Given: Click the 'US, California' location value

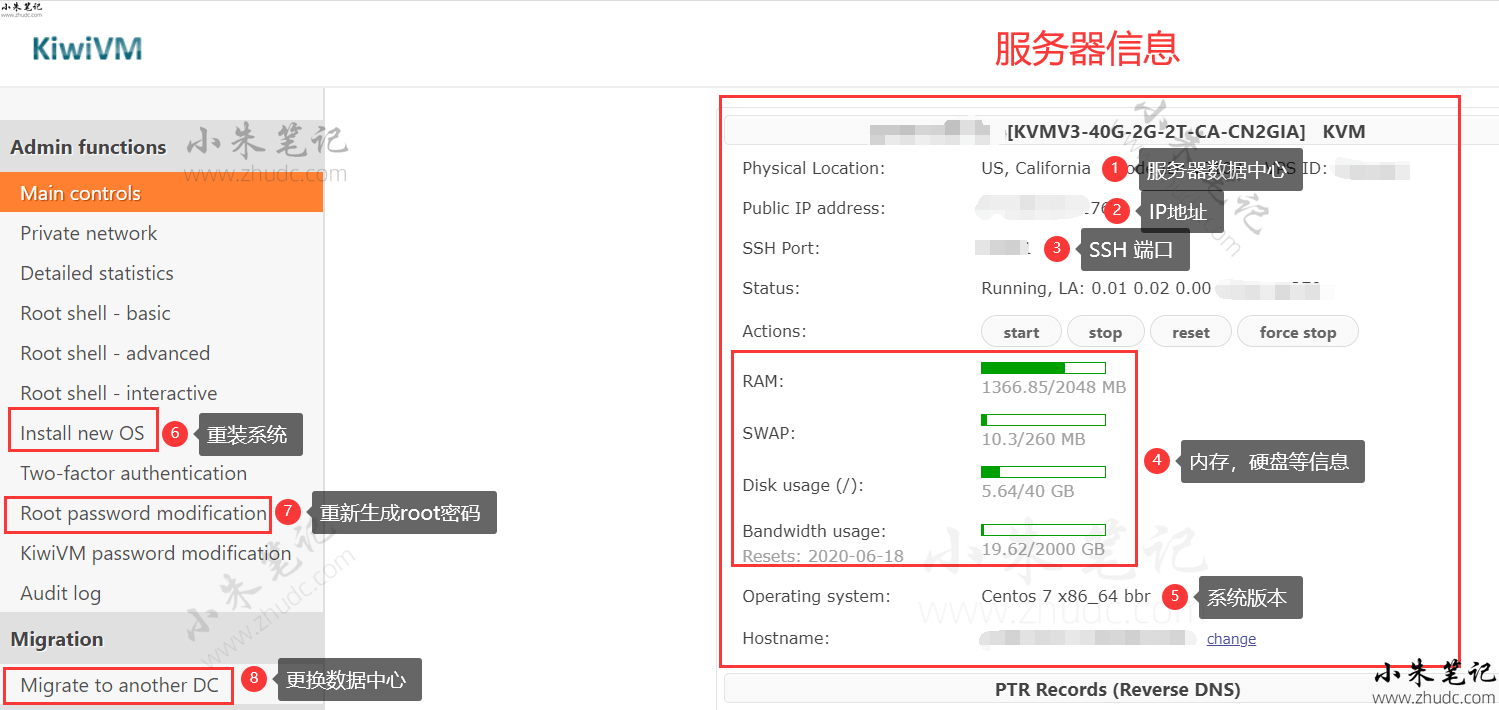Looking at the screenshot, I should [x=1036, y=168].
